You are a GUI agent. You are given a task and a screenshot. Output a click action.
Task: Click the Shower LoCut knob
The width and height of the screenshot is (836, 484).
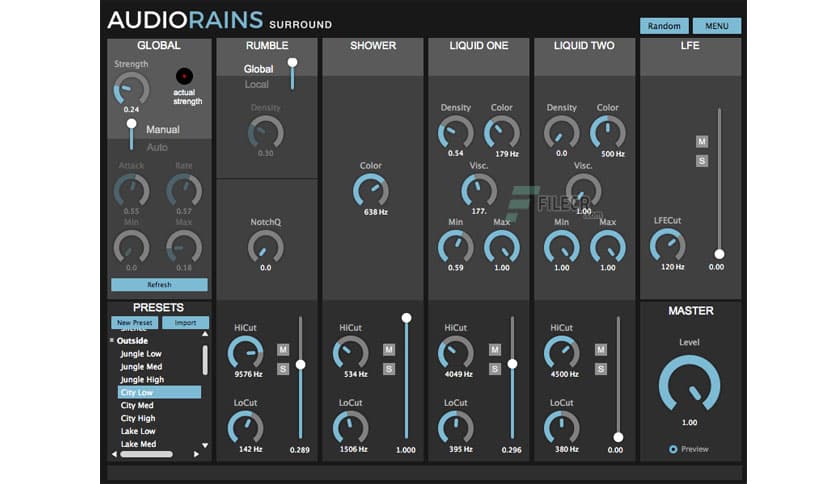(350, 428)
